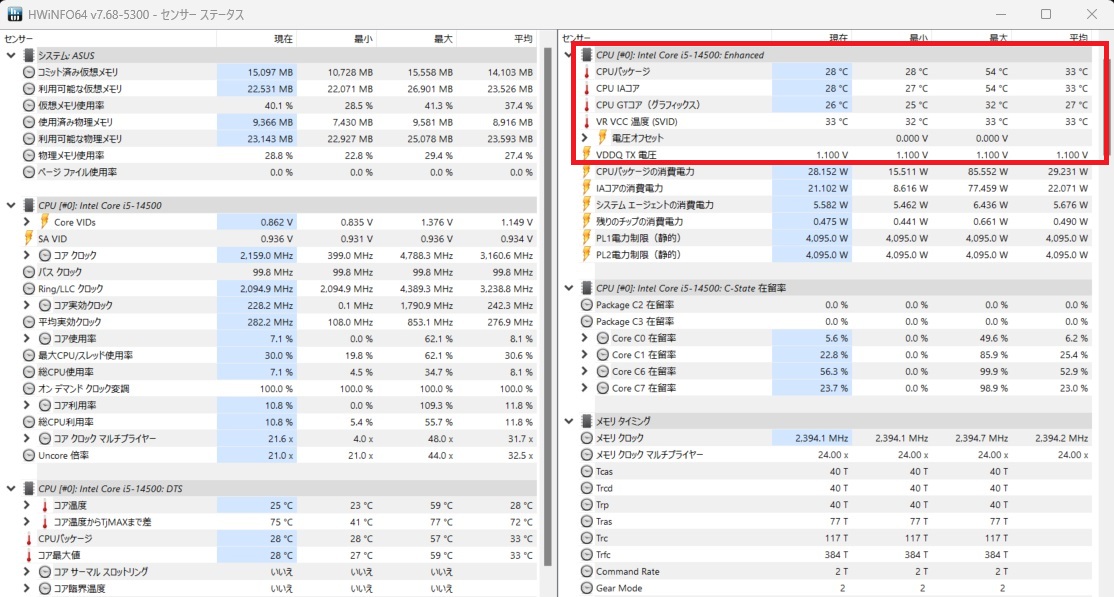The width and height of the screenshot is (1114, 597).
Task: Click the clock icon of Package C2 在留率
Action: (x=586, y=304)
